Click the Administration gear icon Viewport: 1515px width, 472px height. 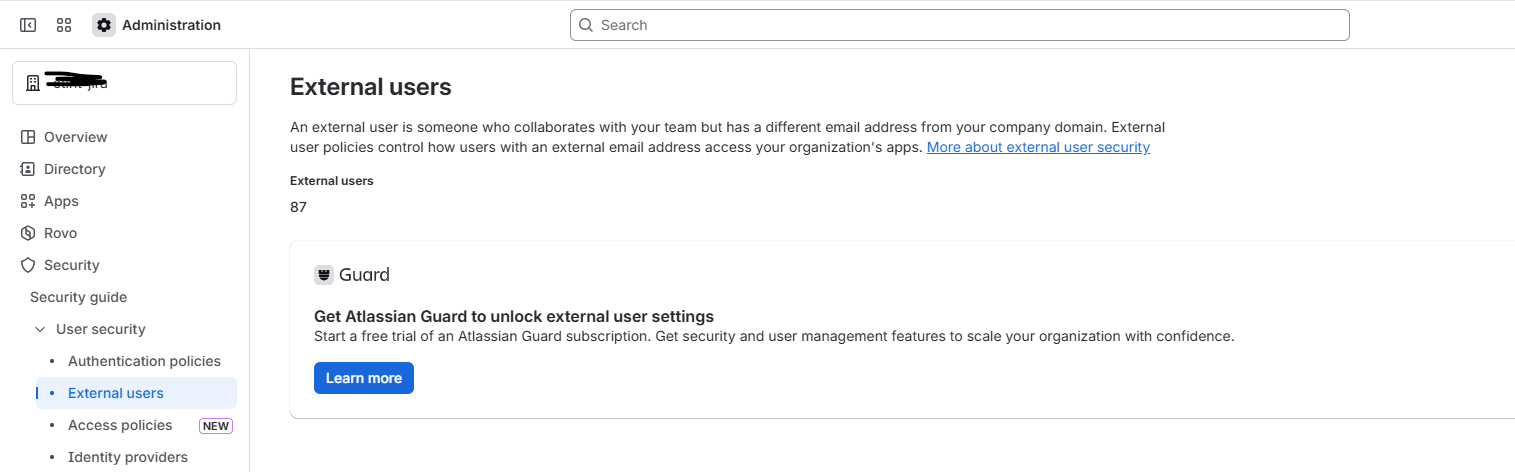coord(104,25)
